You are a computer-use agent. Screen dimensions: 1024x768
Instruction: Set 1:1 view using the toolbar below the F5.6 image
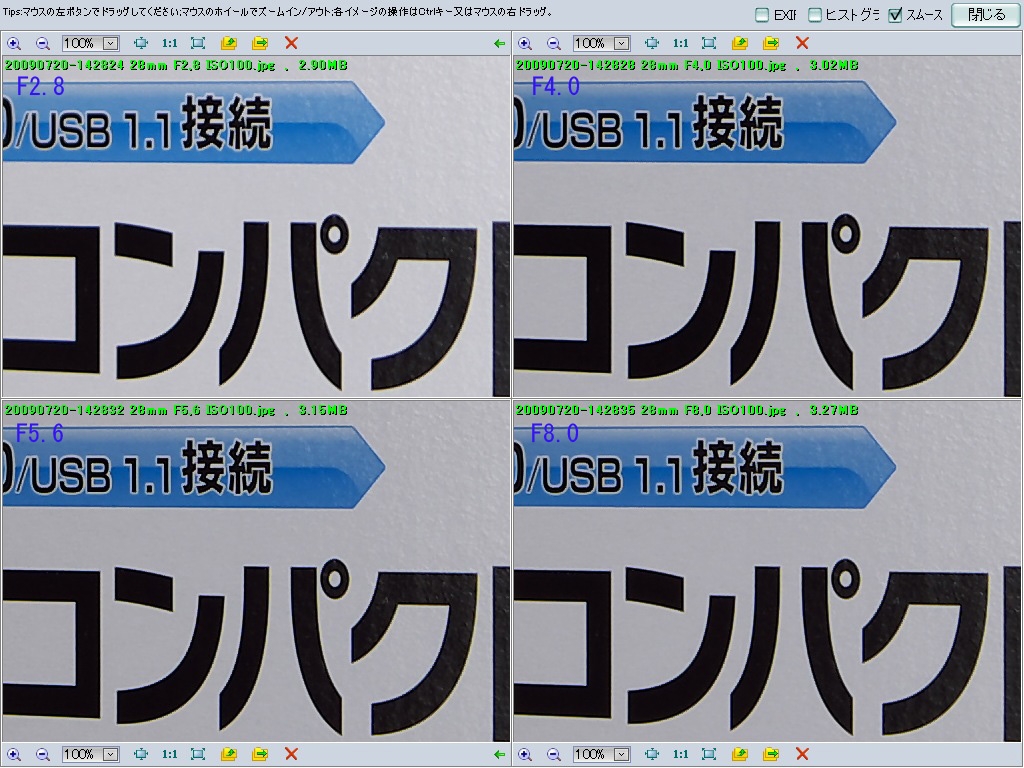(170, 754)
